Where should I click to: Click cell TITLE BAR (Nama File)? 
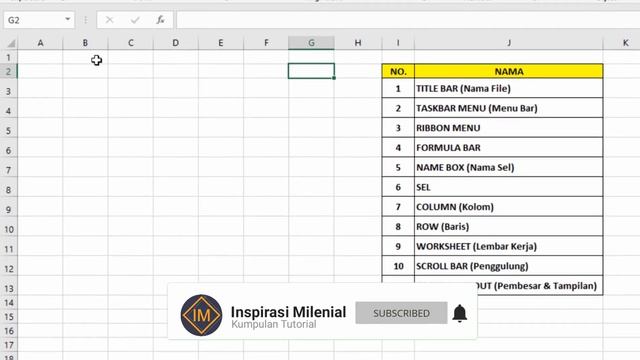point(509,89)
